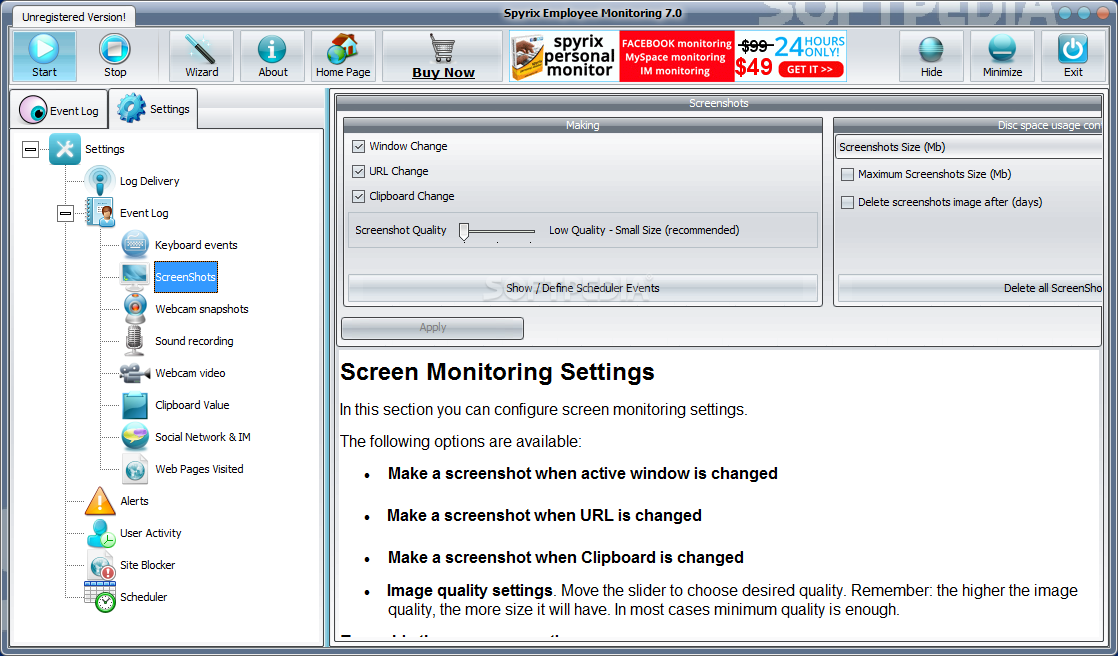Collapse the Event Log tree branch
Screen dimensions: 1118x656
tap(65, 212)
